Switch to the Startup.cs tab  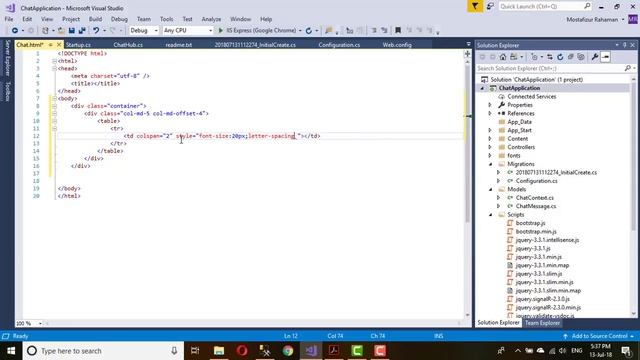coord(79,45)
